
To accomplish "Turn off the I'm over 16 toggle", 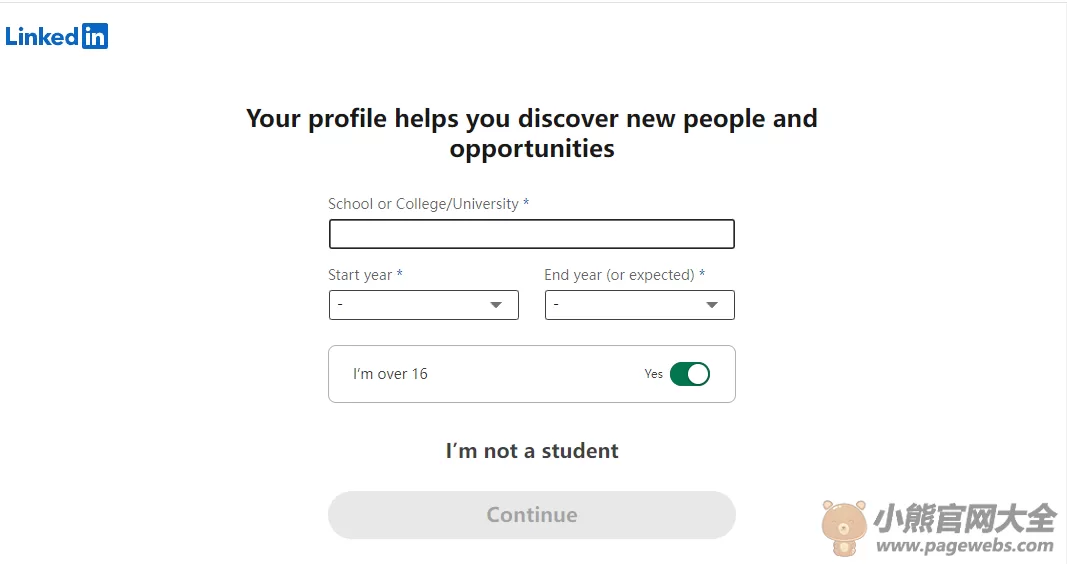I will point(690,374).
